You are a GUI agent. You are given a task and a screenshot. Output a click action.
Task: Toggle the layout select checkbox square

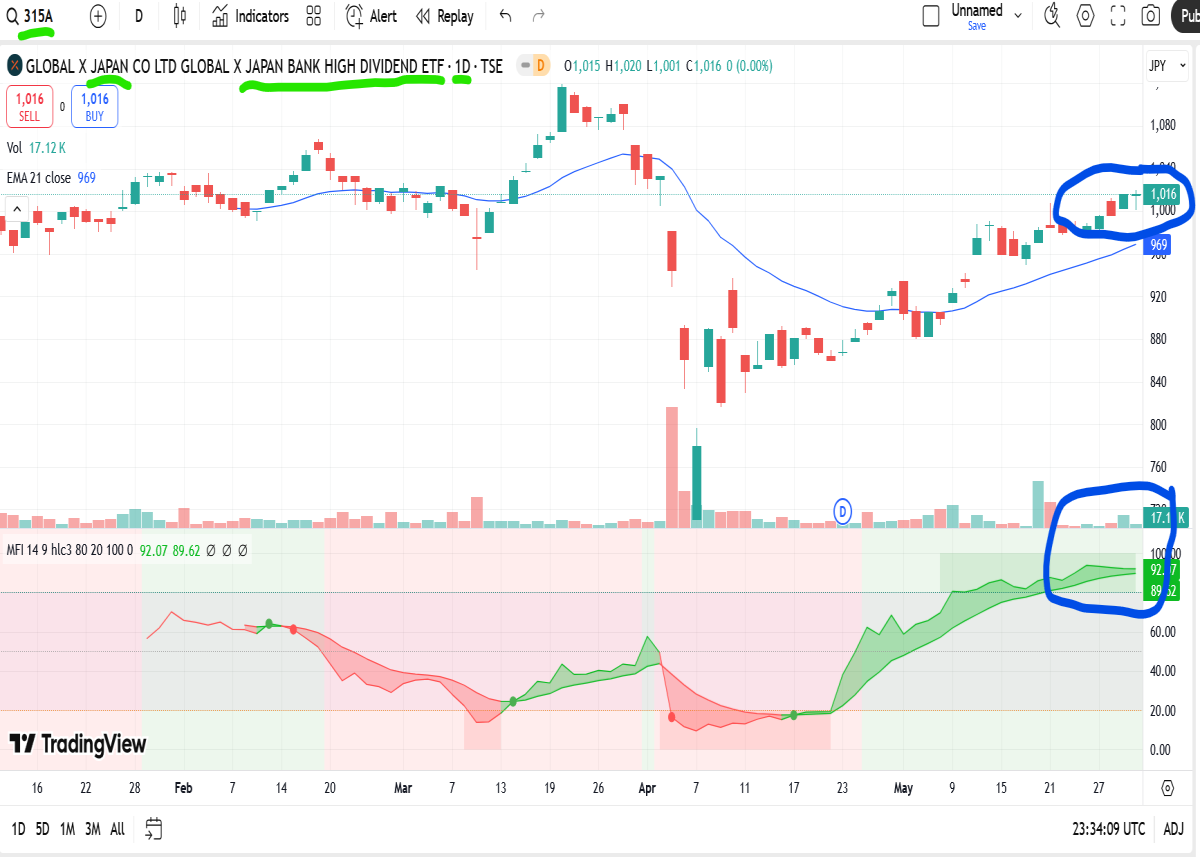pyautogui.click(x=931, y=15)
